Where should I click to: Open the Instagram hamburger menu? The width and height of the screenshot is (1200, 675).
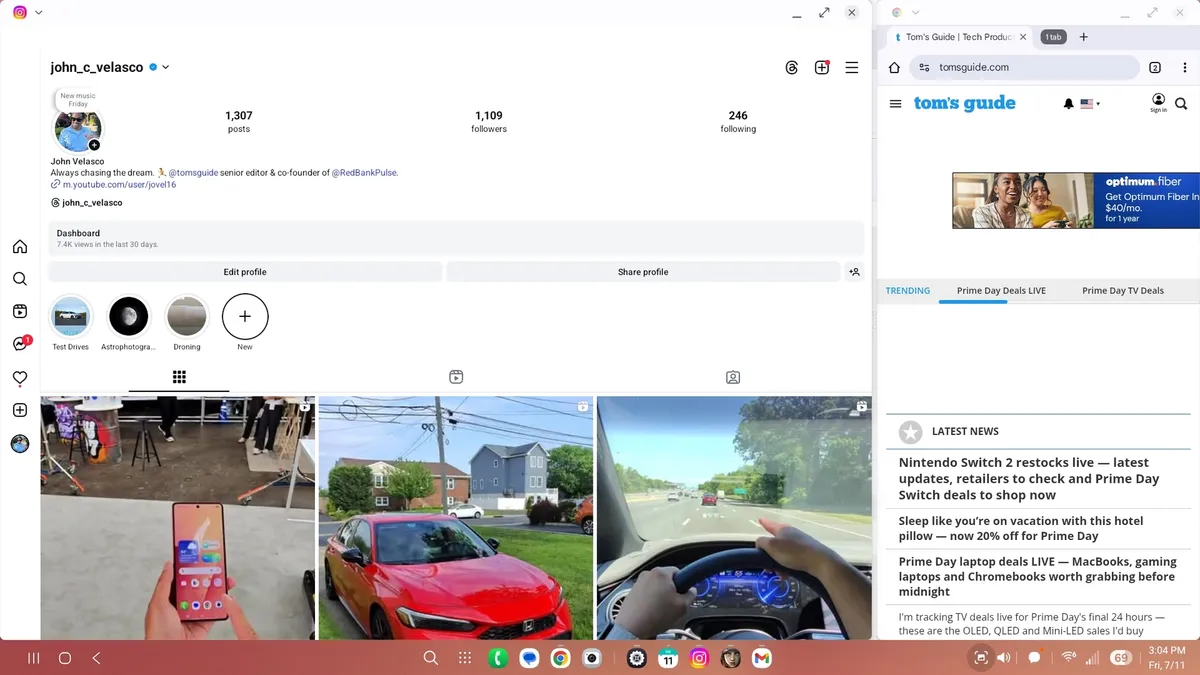852,68
